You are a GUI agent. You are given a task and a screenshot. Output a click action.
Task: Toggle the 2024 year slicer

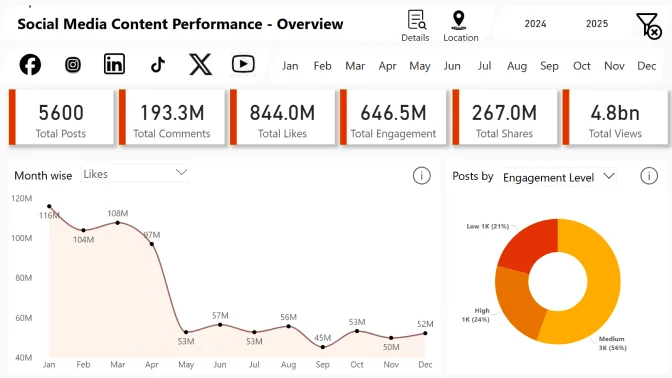(x=535, y=24)
